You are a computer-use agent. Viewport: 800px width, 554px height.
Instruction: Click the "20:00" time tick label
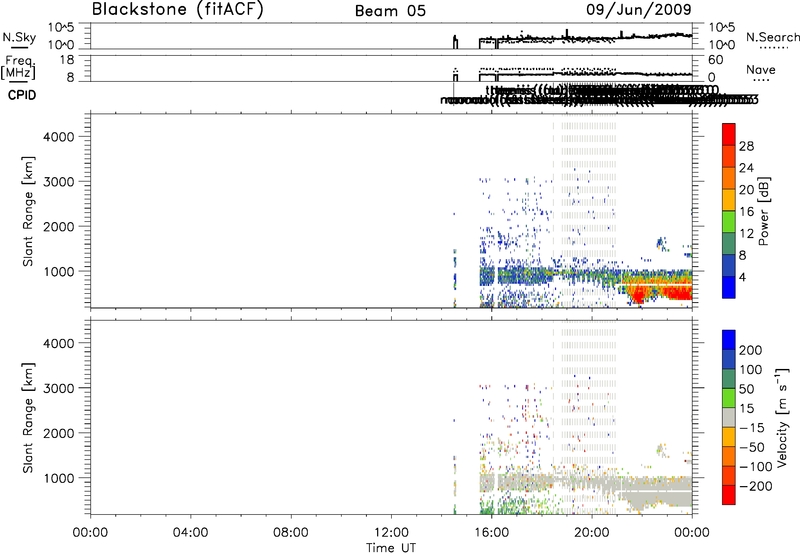591,533
